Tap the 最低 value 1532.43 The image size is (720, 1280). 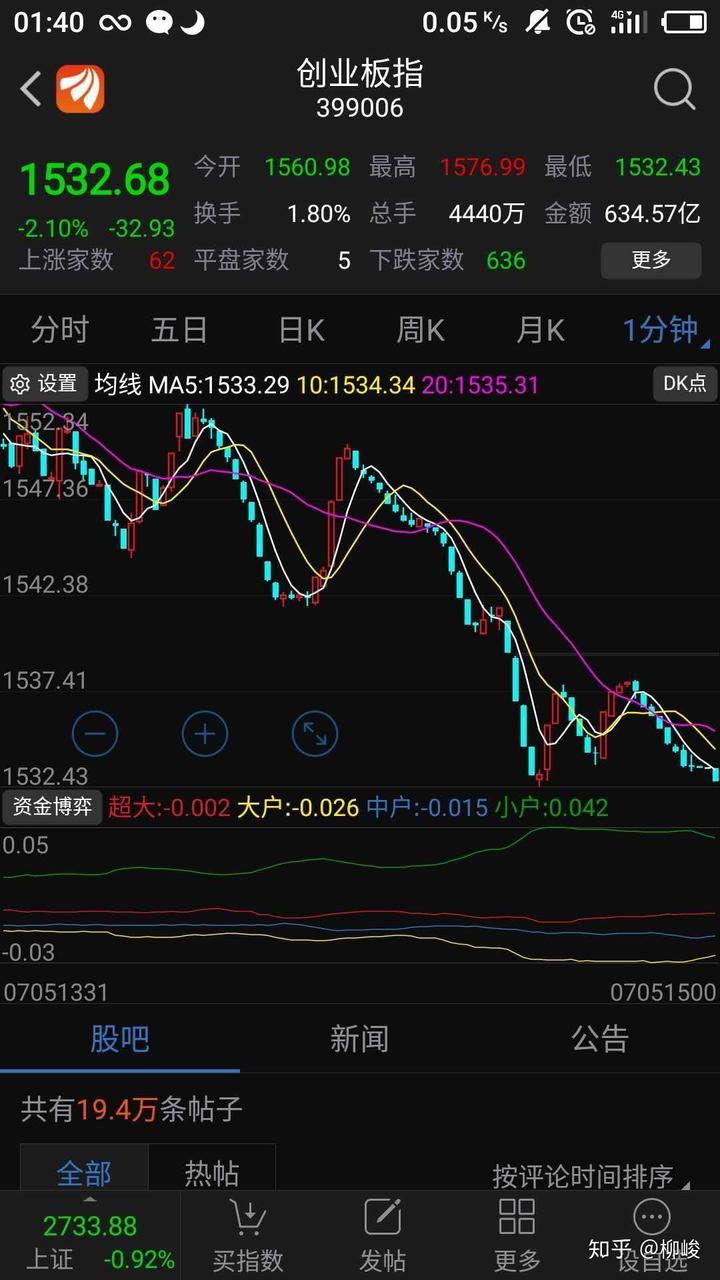click(x=657, y=167)
